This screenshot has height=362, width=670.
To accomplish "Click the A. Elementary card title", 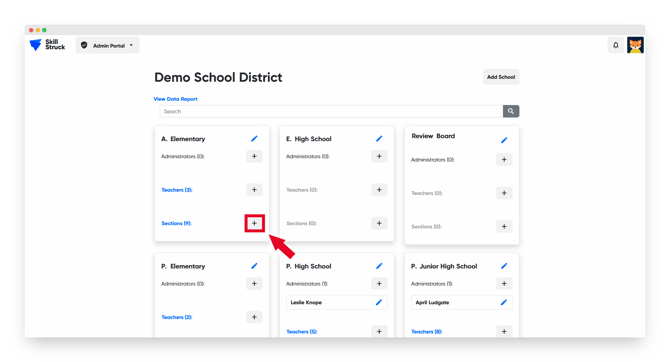I will (183, 139).
